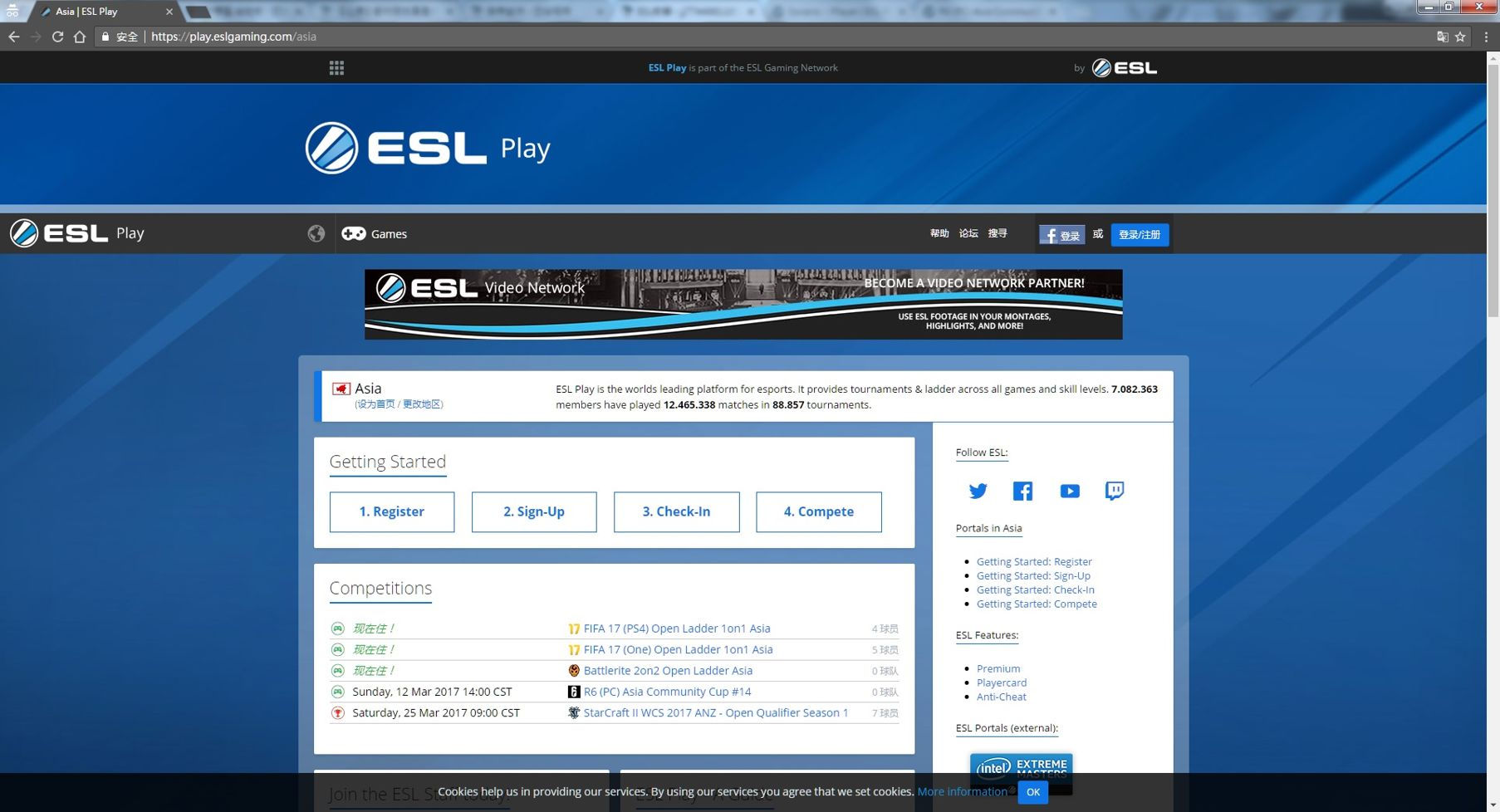
Task: Click the 论坛 (forum) nav link
Action: point(968,233)
